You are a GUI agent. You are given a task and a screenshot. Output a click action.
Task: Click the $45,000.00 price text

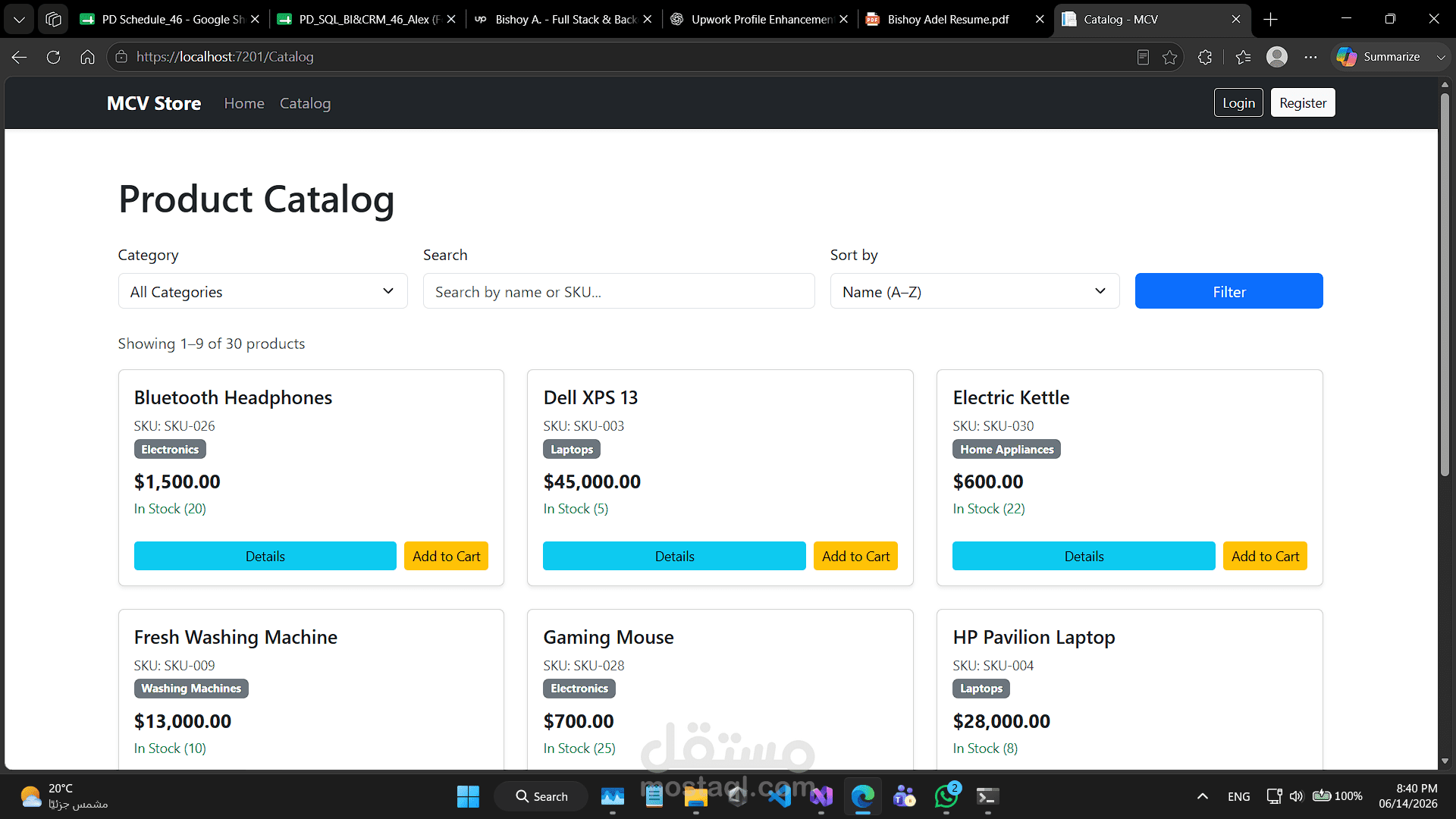[591, 482]
